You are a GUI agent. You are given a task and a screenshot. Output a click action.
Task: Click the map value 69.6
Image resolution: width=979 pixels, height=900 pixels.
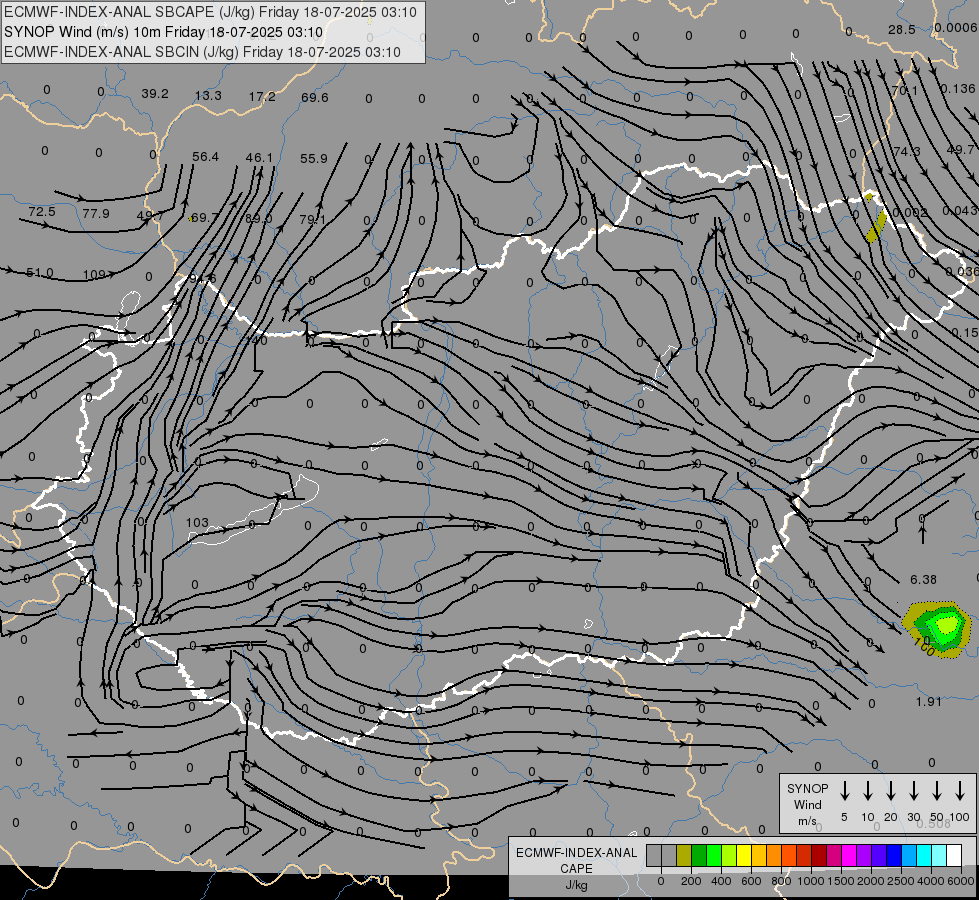tap(314, 98)
